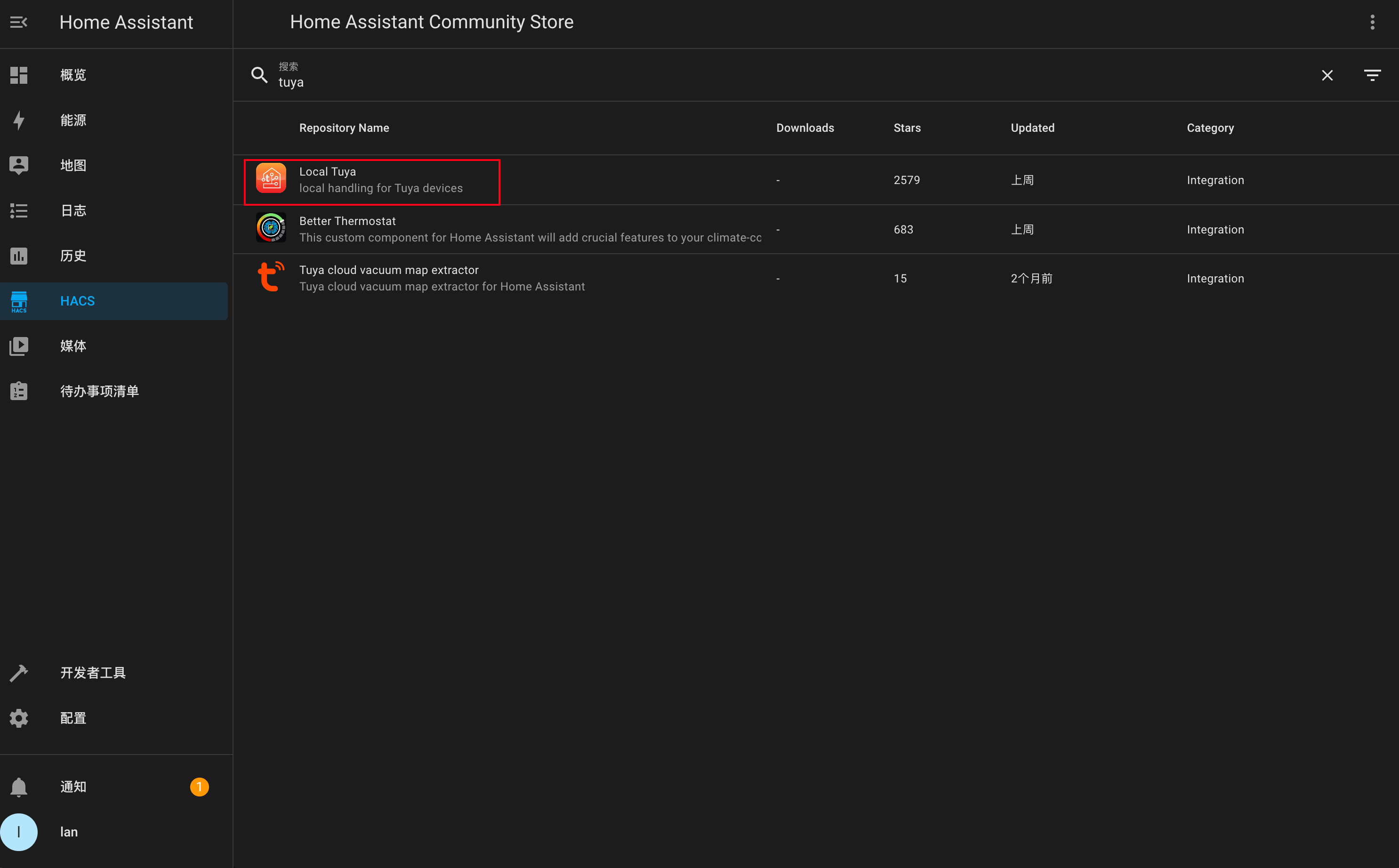Click the Ian username label
Image resolution: width=1399 pixels, height=868 pixels.
[x=69, y=832]
